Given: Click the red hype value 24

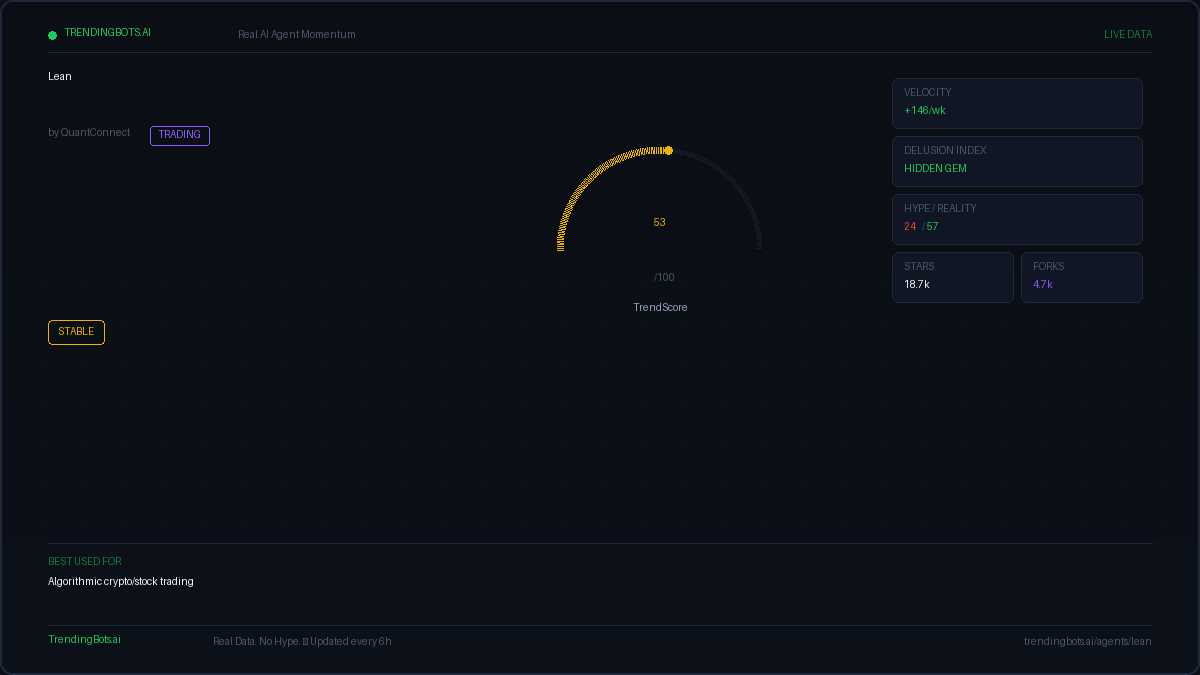Looking at the screenshot, I should [x=910, y=227].
